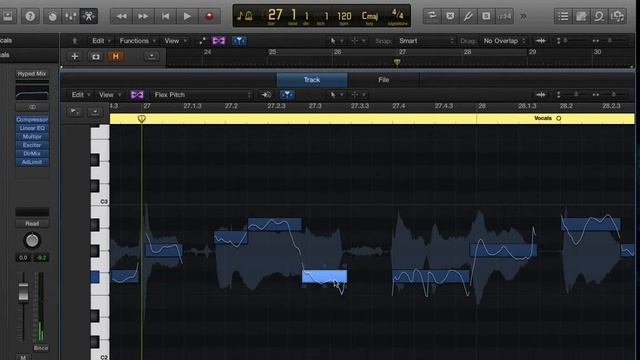Open the audio editor Edit menu
The image size is (640, 360).
80,95
